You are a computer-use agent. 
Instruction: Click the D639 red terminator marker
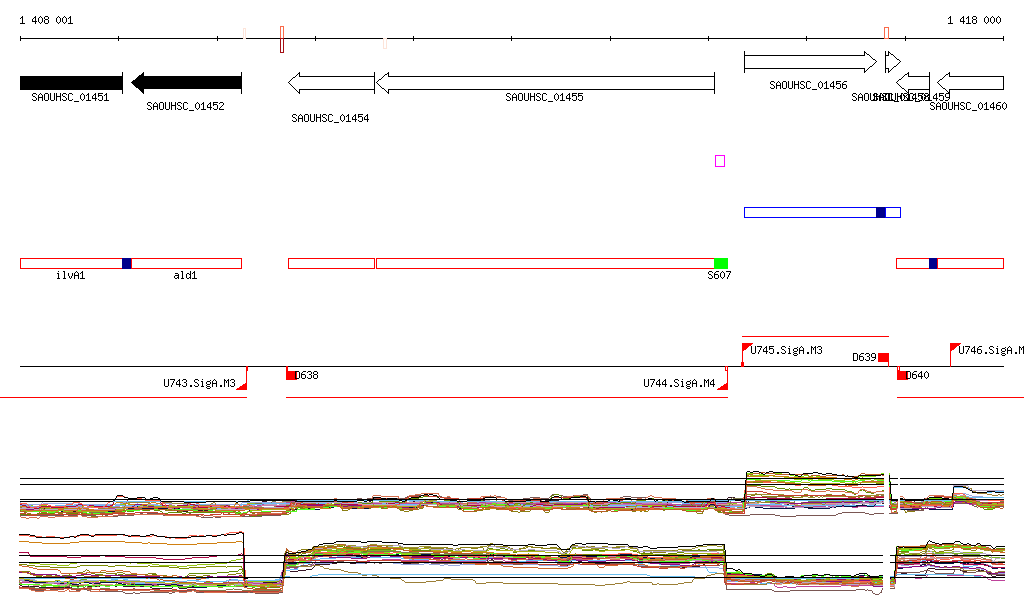pyautogui.click(x=883, y=358)
